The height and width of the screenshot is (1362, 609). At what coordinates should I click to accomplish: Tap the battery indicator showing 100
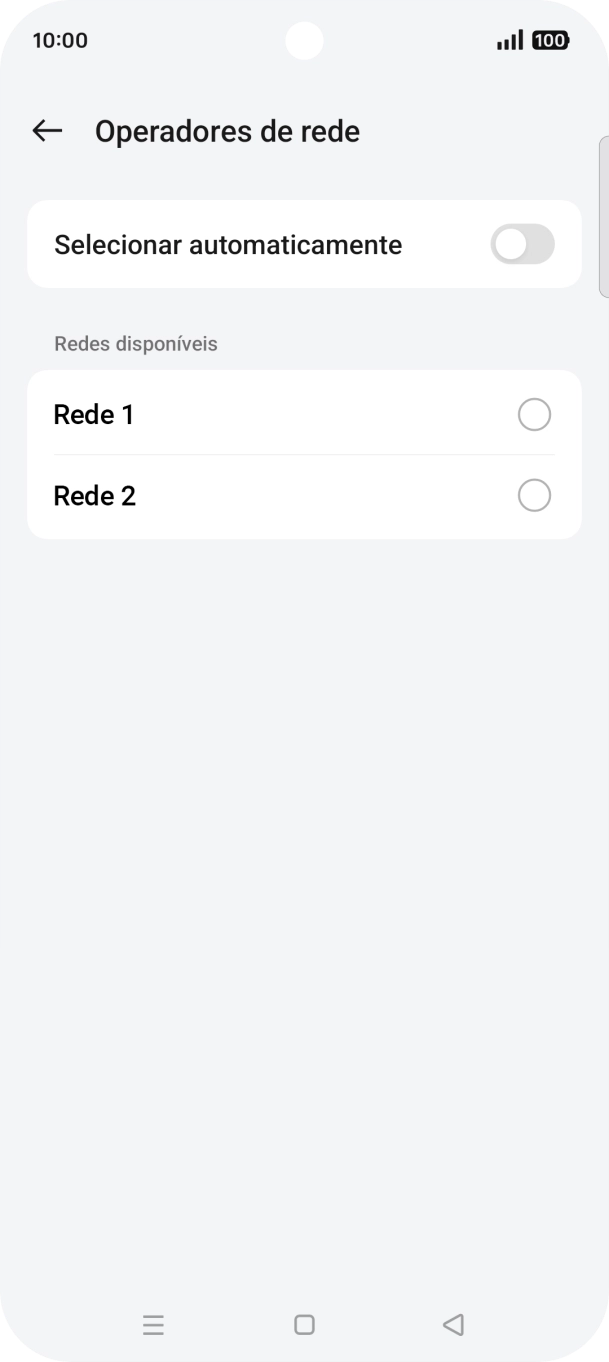(550, 40)
